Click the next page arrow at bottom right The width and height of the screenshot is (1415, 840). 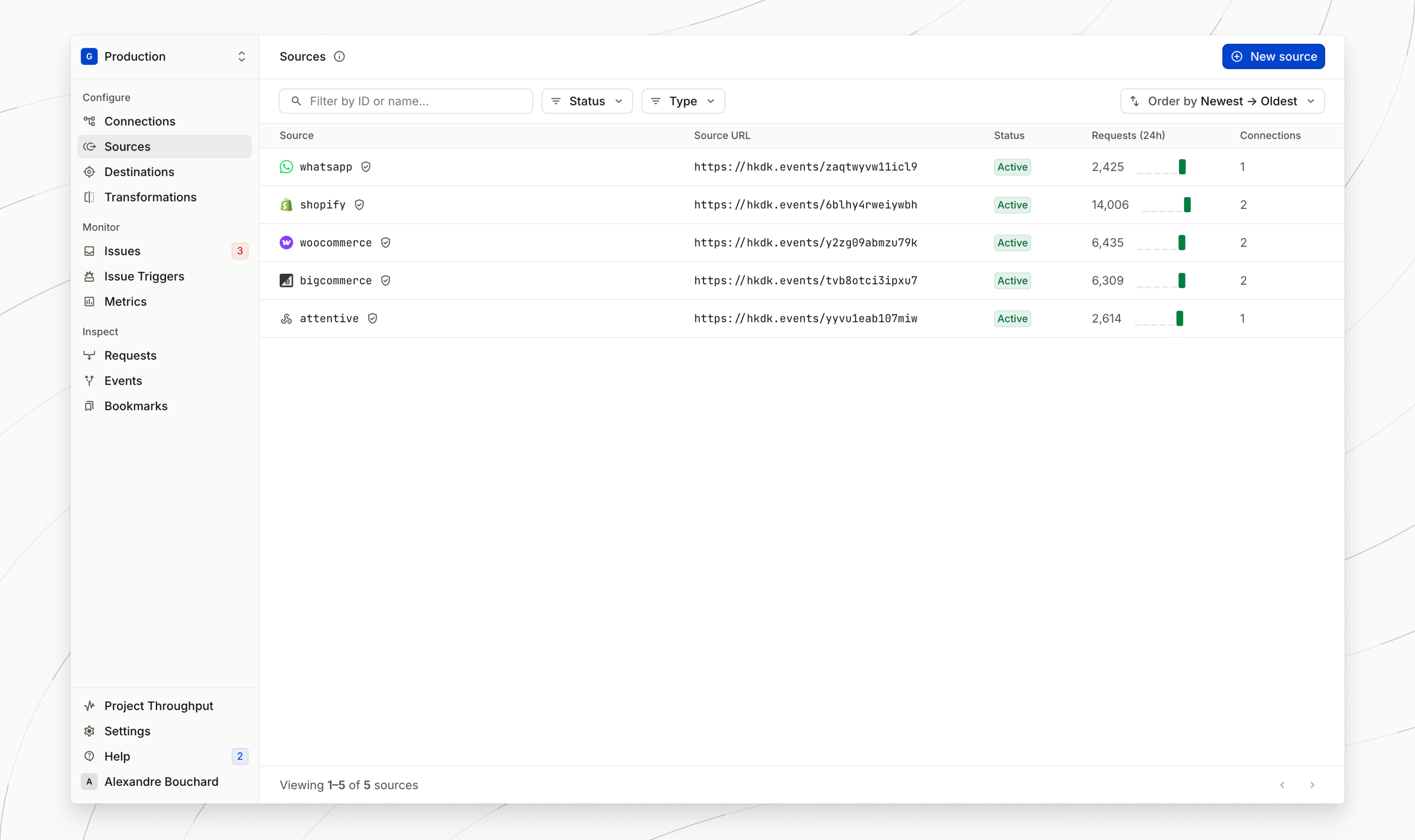click(x=1312, y=785)
